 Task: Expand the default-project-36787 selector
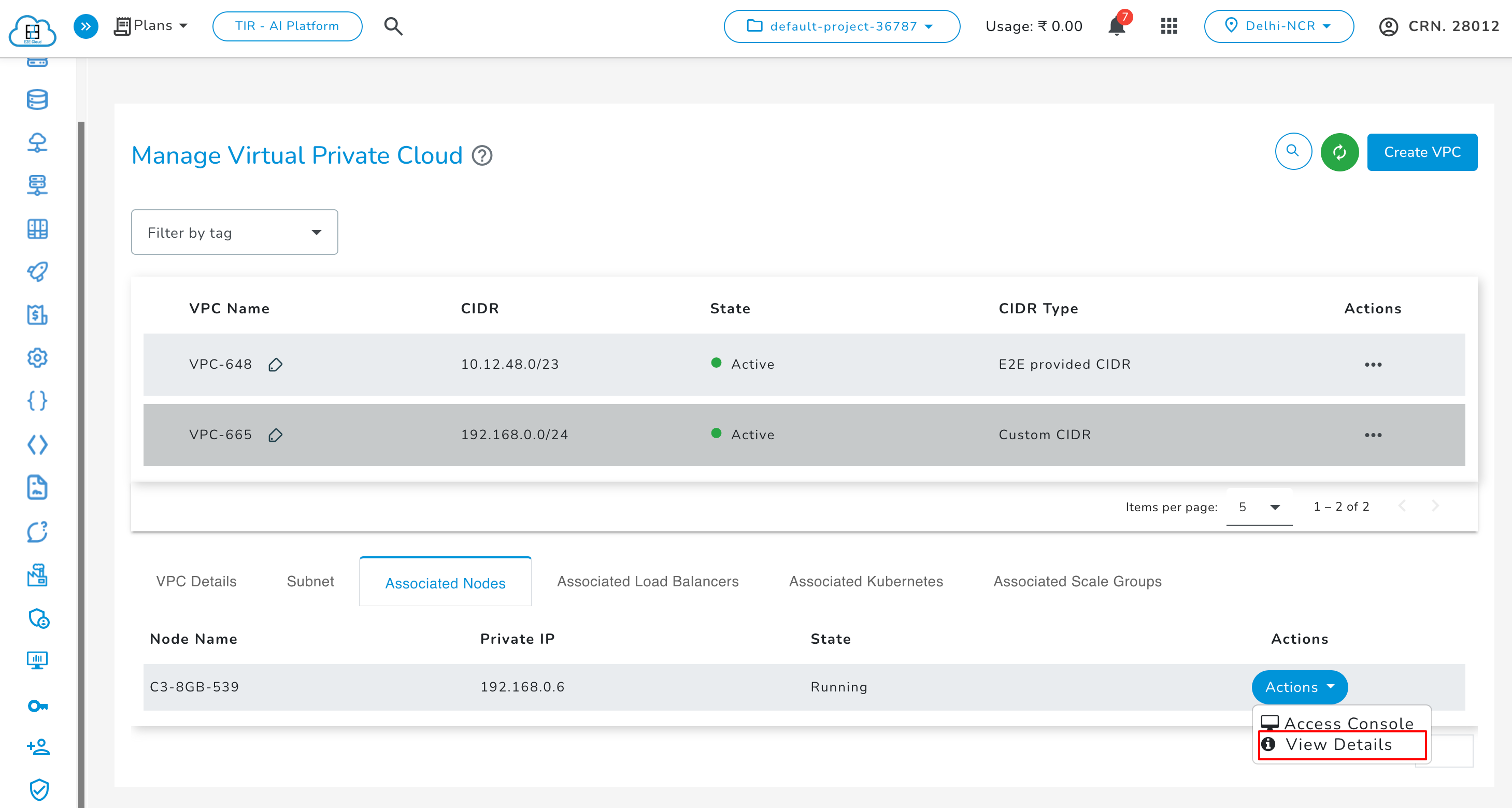point(841,26)
